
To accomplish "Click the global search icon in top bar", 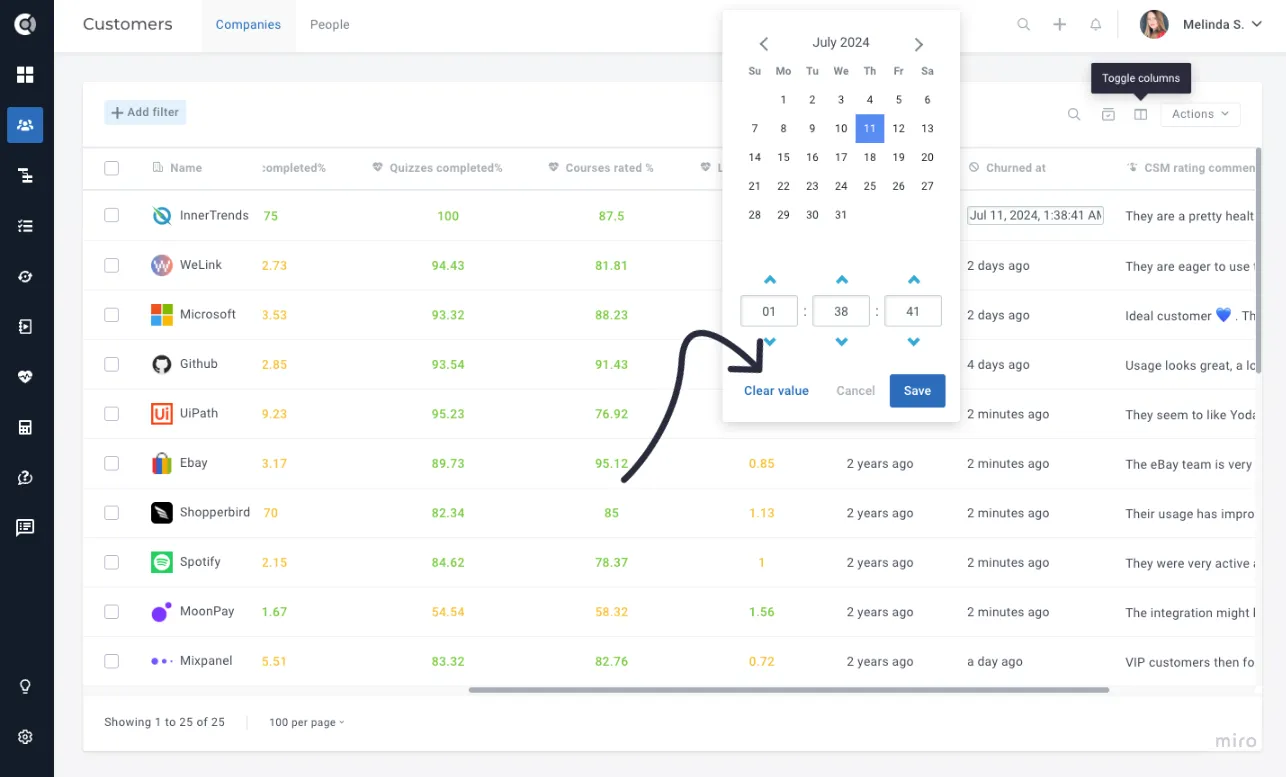I will [x=1023, y=25].
